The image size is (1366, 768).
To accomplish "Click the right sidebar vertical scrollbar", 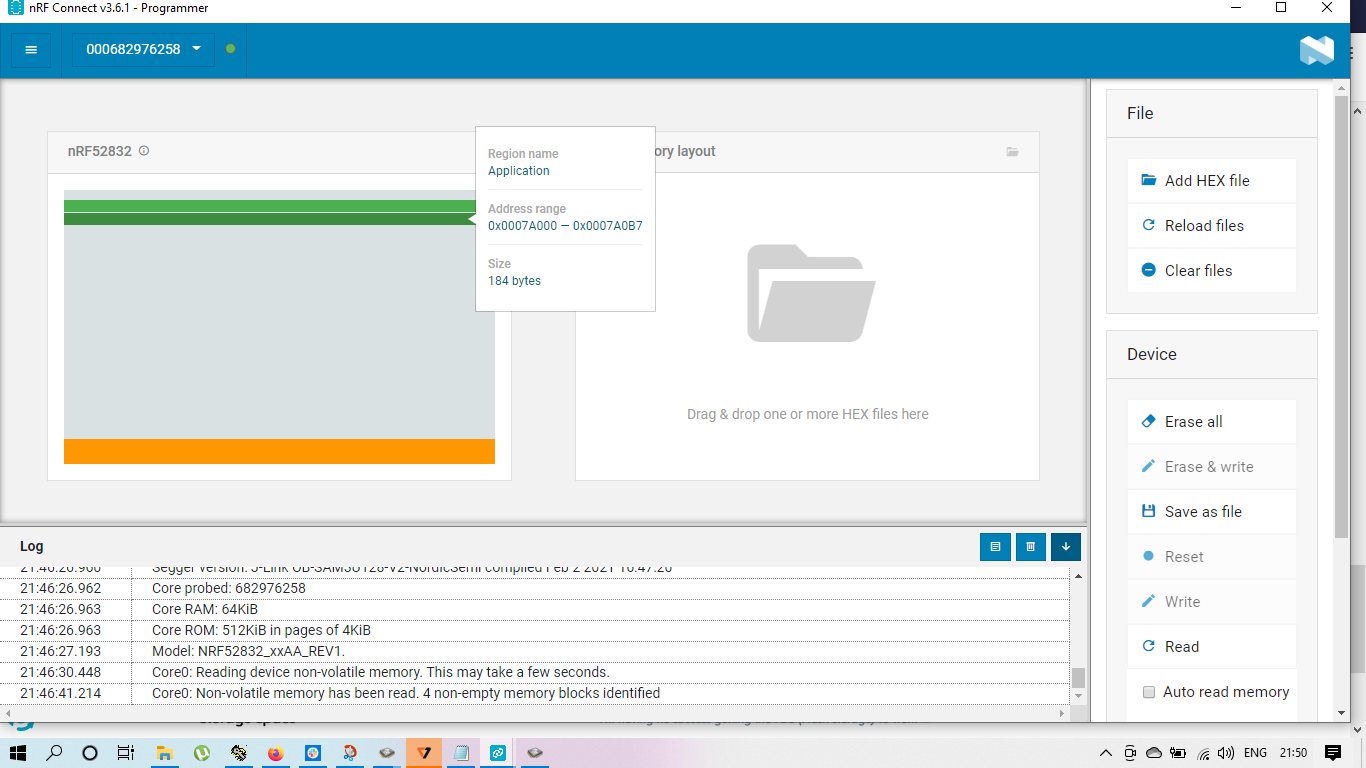I will (x=1342, y=315).
